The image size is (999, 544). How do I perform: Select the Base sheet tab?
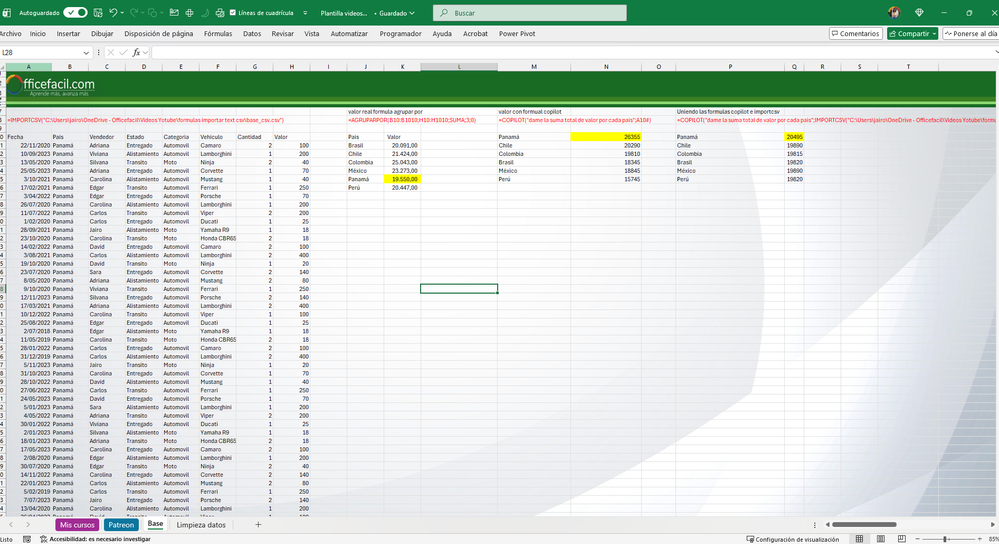point(155,524)
